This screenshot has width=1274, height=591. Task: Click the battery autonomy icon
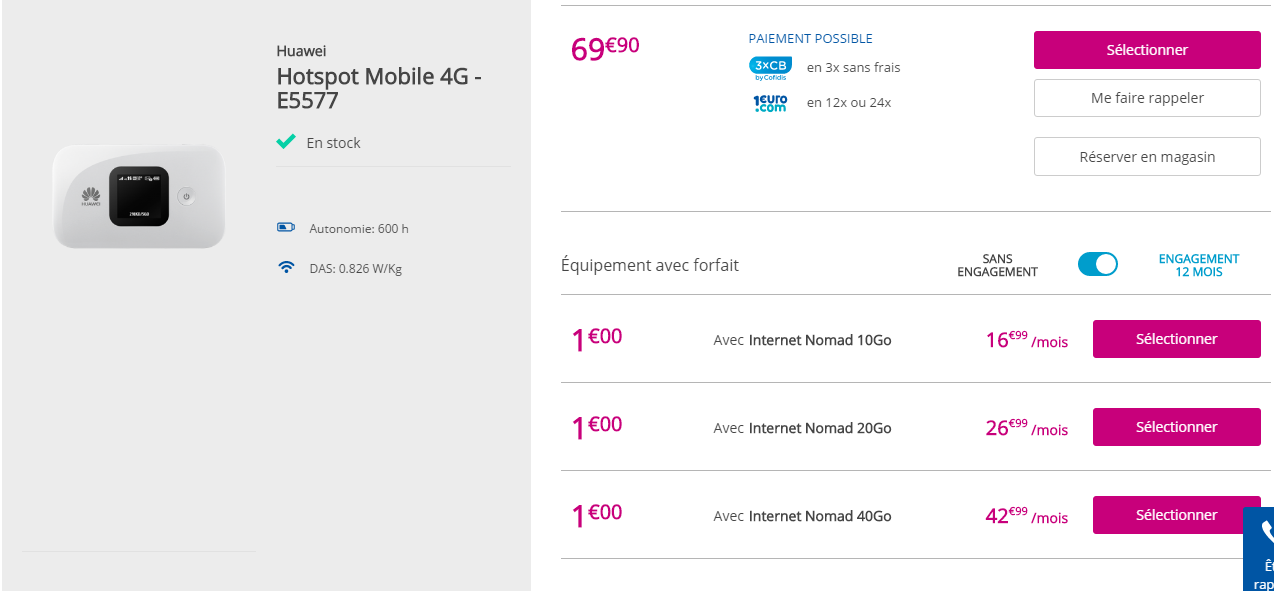[286, 228]
